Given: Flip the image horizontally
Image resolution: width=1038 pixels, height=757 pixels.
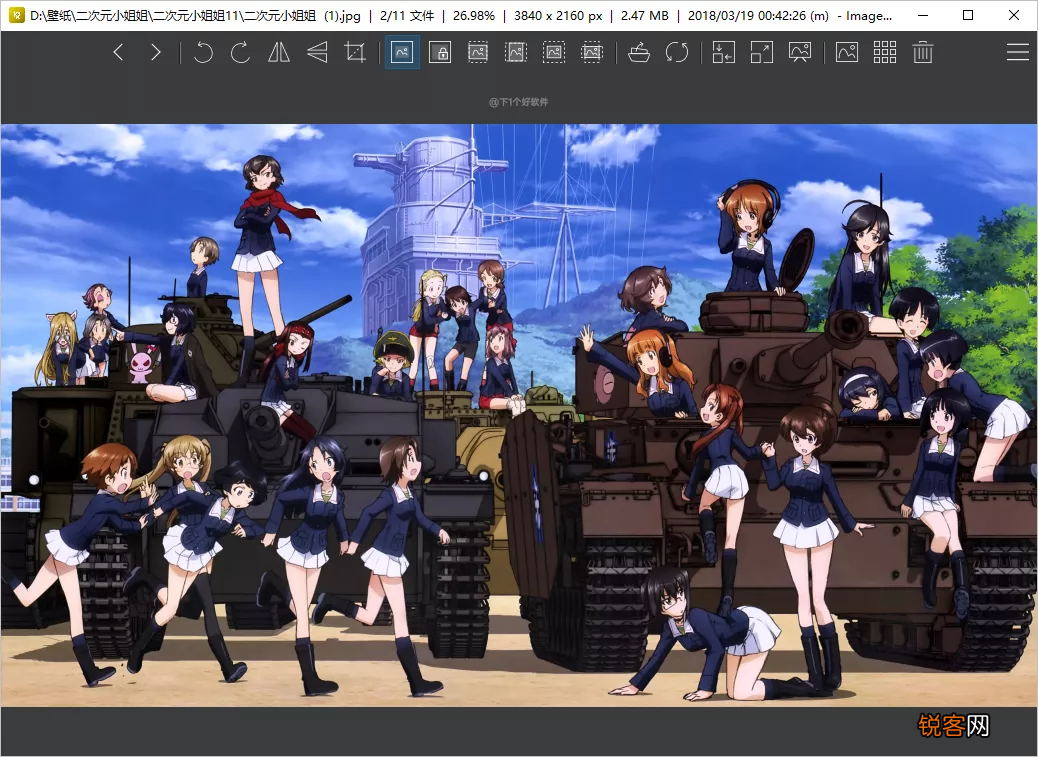Looking at the screenshot, I should (x=279, y=52).
